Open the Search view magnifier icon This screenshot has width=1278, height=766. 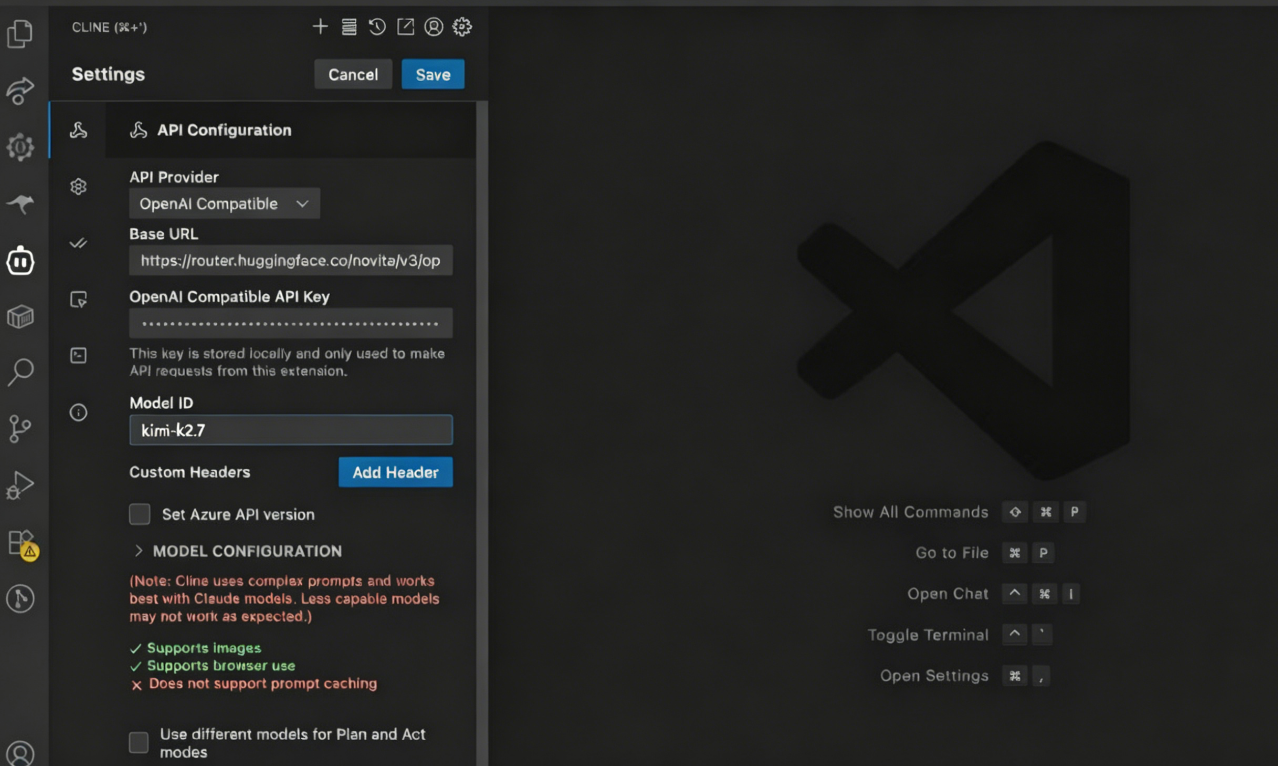coord(20,373)
